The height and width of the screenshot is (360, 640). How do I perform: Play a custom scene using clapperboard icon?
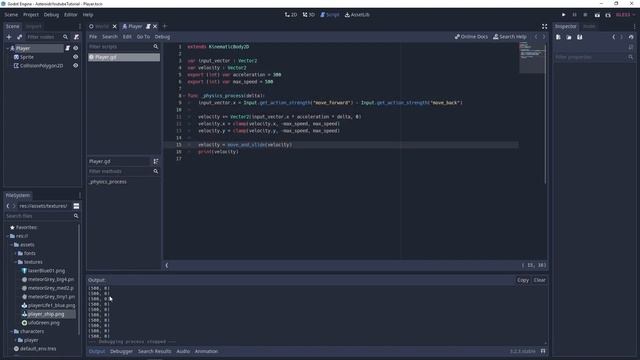(x=608, y=15)
